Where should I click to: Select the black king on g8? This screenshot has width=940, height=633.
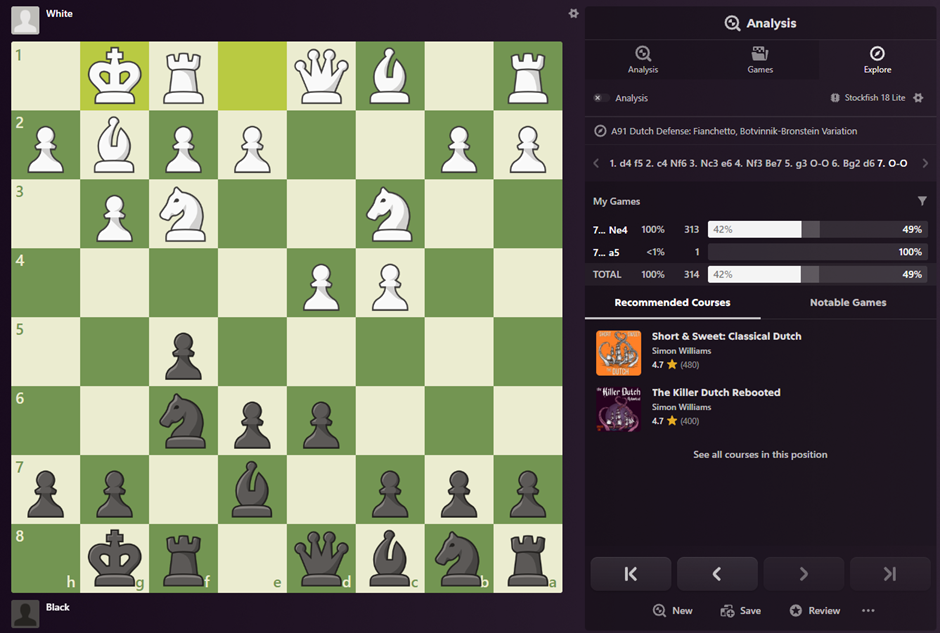pyautogui.click(x=115, y=558)
